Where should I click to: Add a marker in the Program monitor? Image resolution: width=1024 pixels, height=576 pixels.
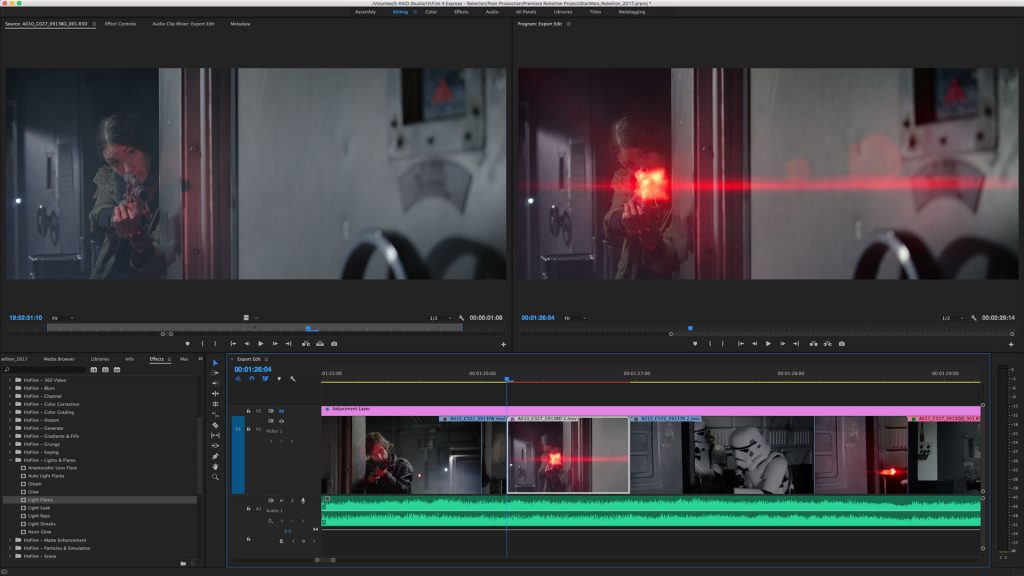pyautogui.click(x=695, y=343)
